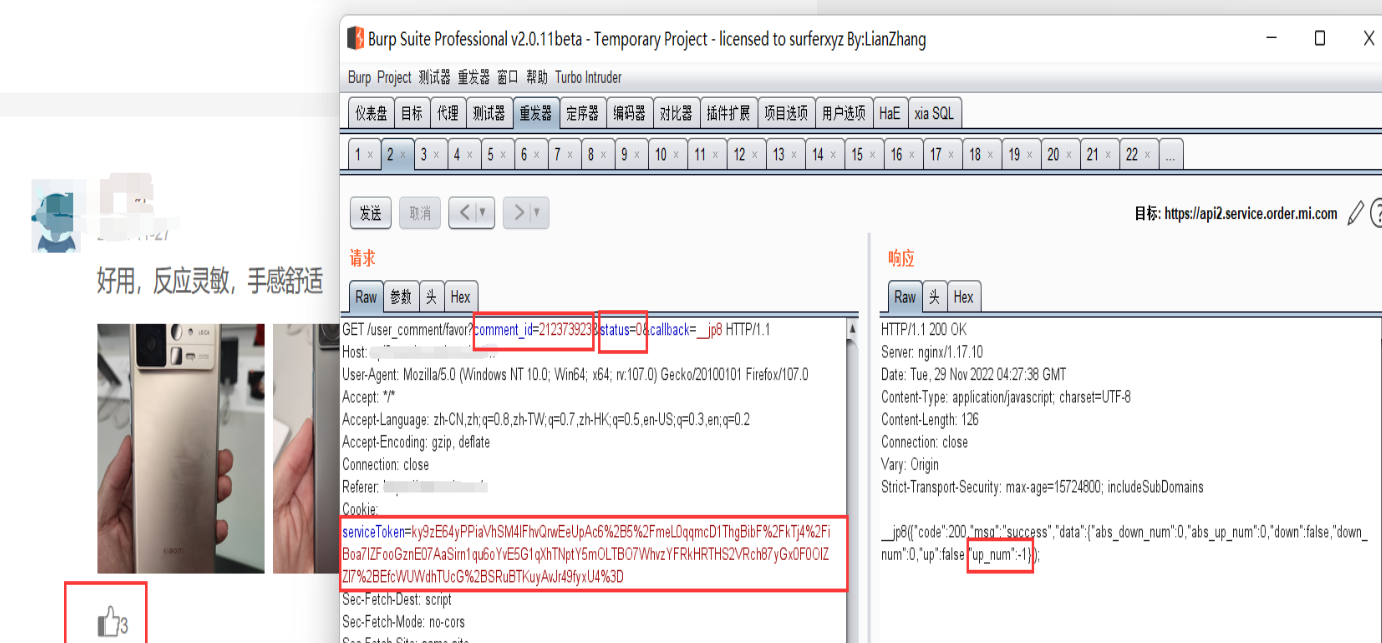This screenshot has width=1382, height=643.
Task: Switch to the 测试器 tool tab
Action: point(489,113)
